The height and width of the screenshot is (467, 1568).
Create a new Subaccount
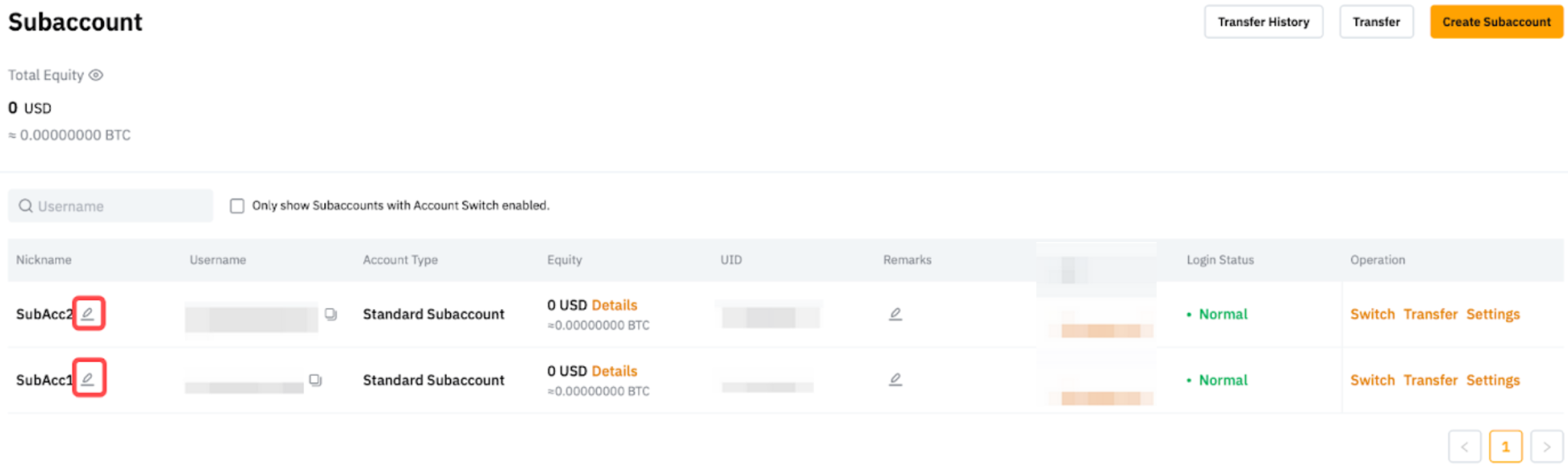click(1496, 22)
